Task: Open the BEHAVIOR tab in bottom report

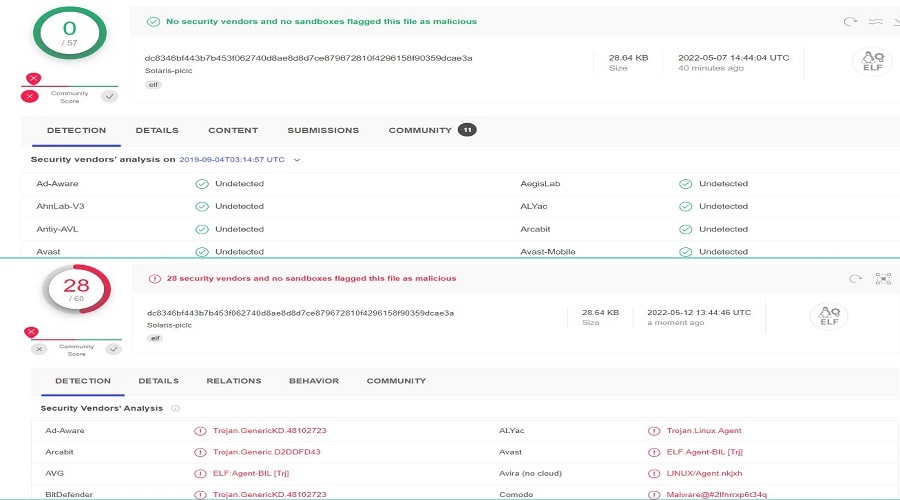Action: pyautogui.click(x=313, y=381)
